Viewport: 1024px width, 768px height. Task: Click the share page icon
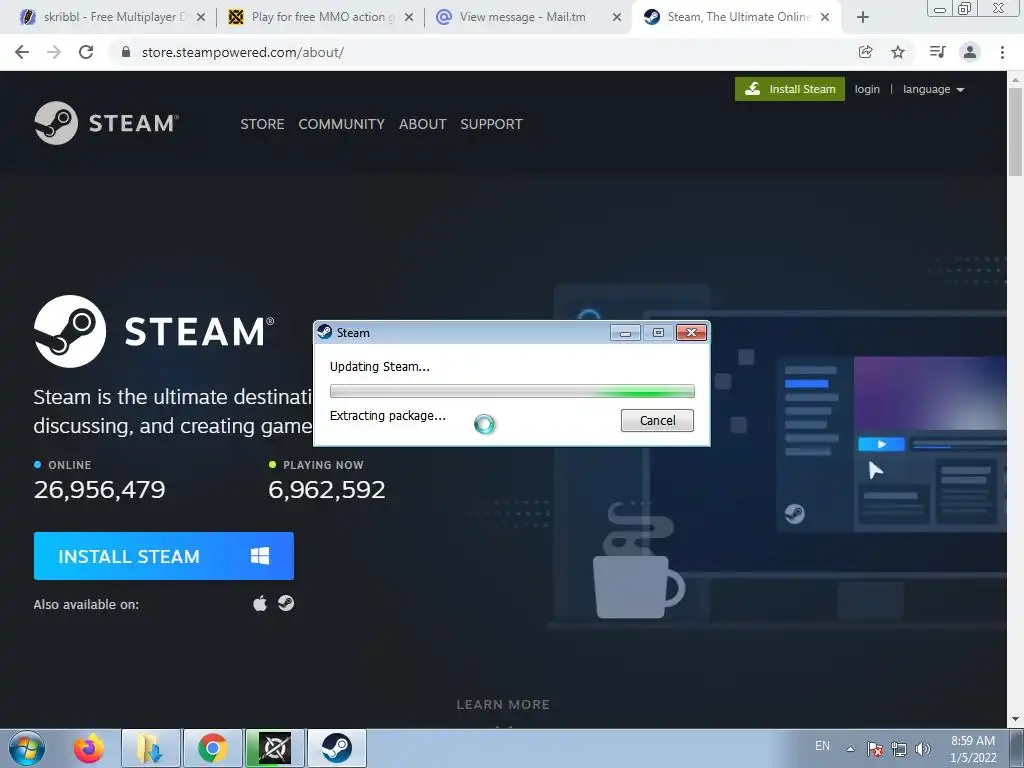[x=866, y=52]
